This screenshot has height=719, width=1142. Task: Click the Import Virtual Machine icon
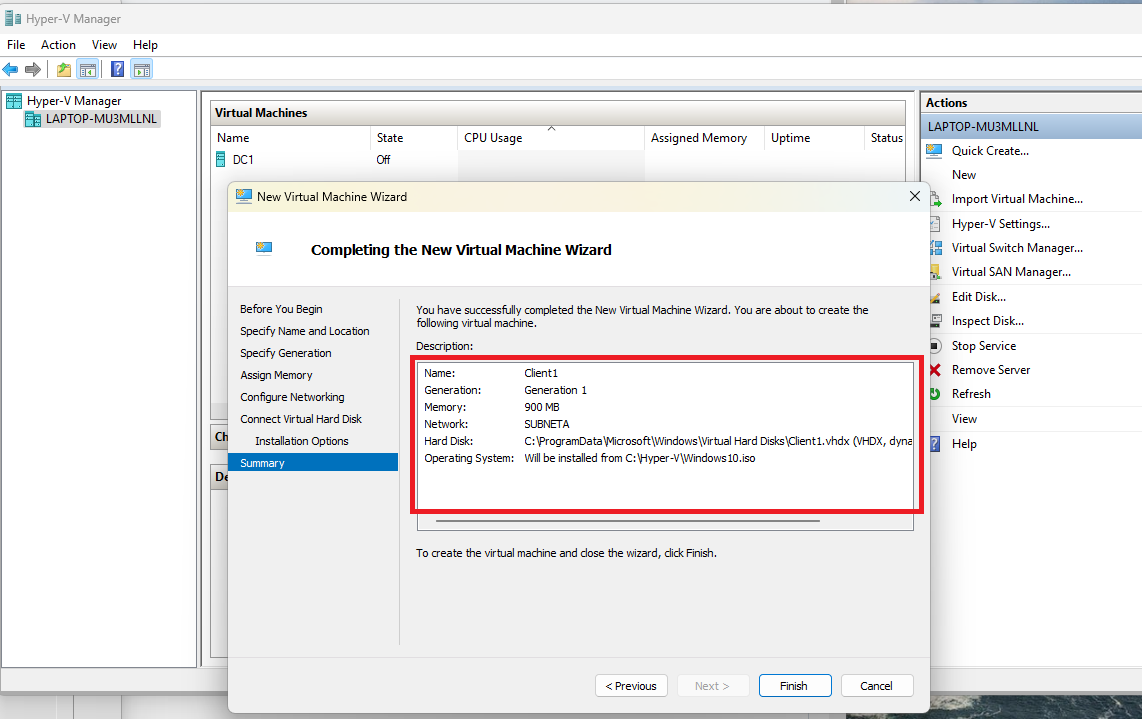935,199
